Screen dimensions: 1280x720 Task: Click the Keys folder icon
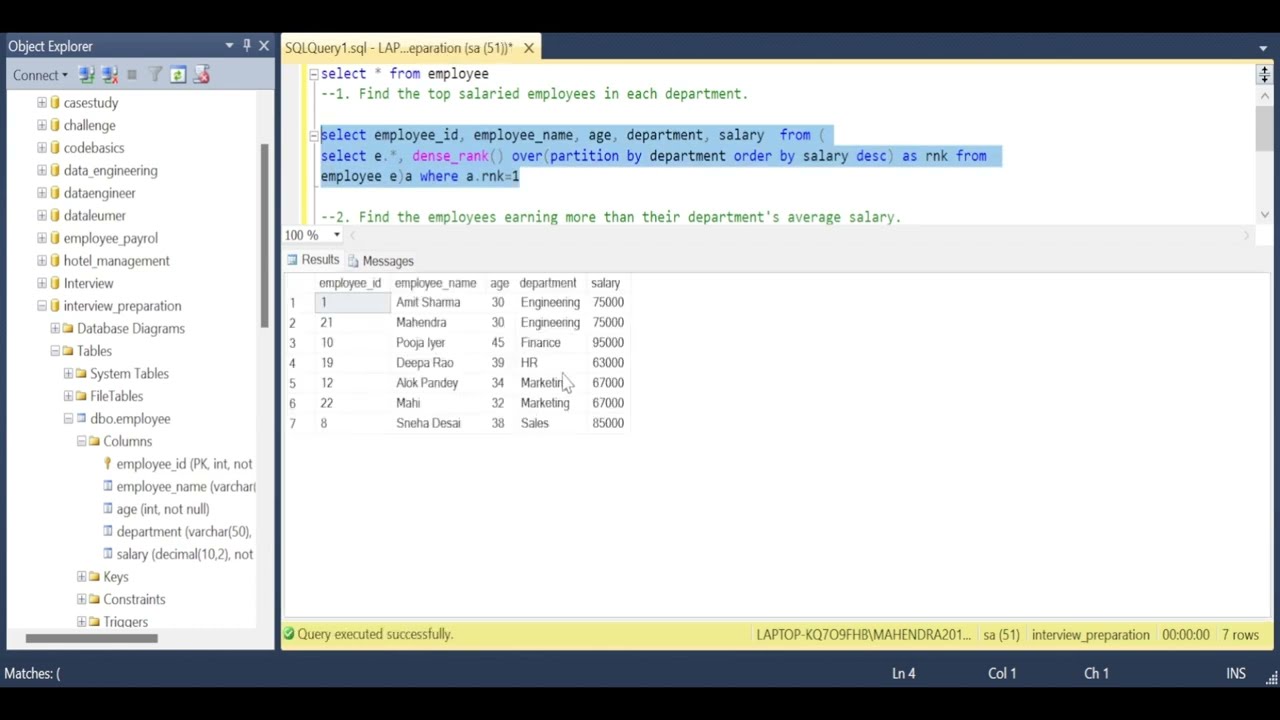click(93, 577)
